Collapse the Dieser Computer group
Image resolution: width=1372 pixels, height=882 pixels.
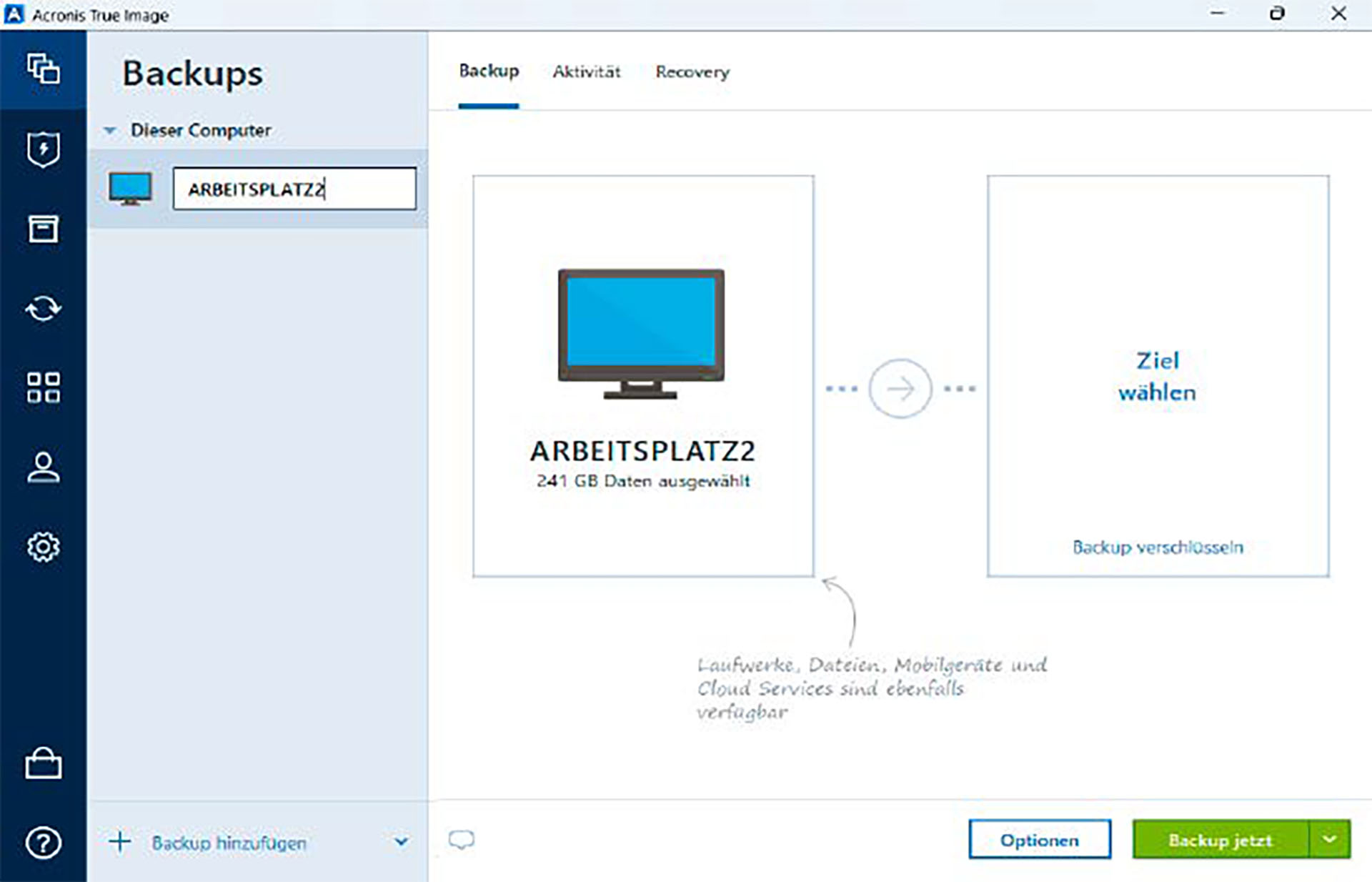click(111, 130)
